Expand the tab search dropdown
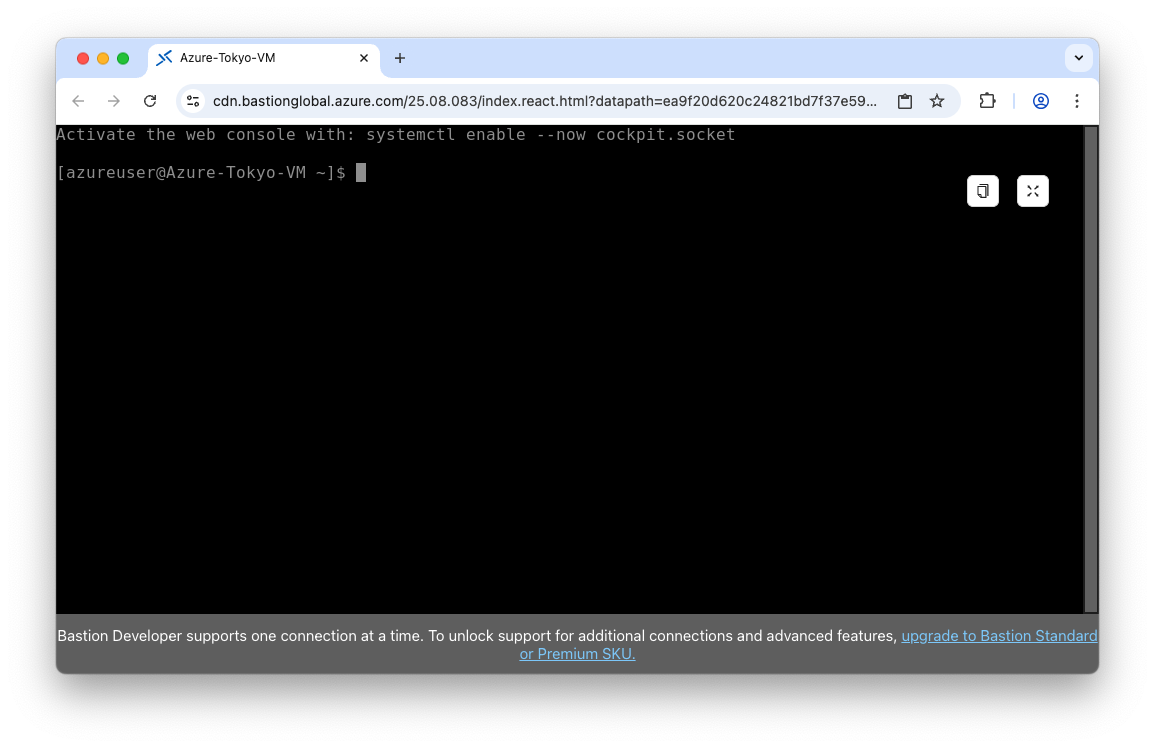1155x748 pixels. (x=1079, y=58)
